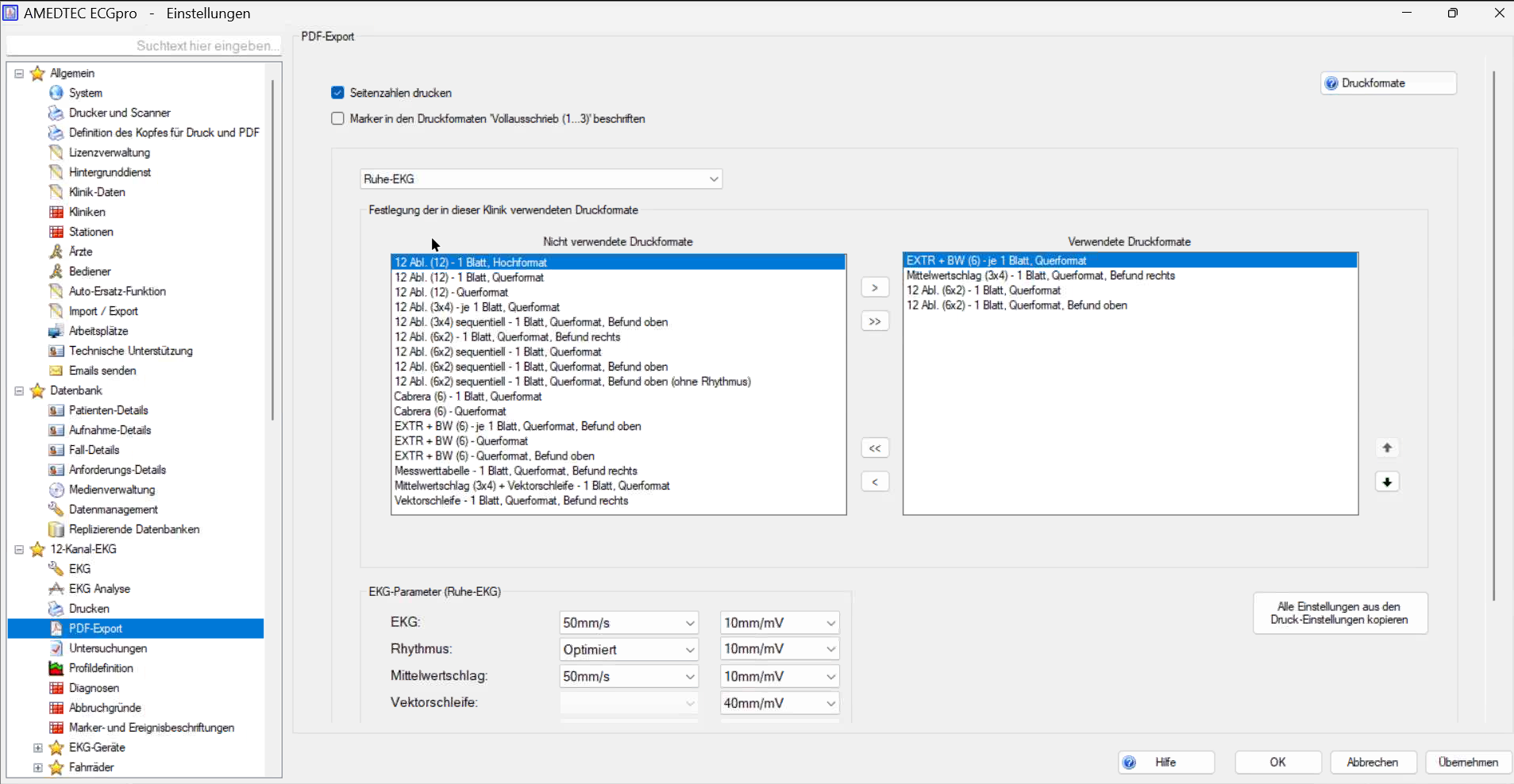Click the Ärzte person icon
Image resolution: width=1514 pixels, height=784 pixels.
coord(56,252)
